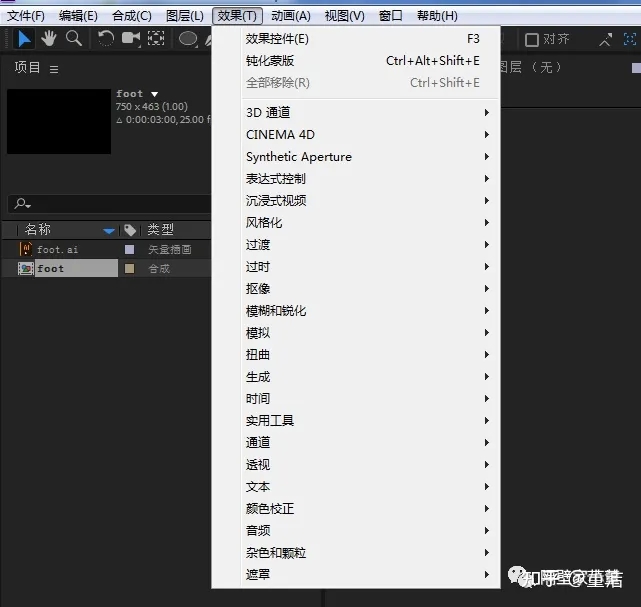This screenshot has height=607, width=641.
Task: Select the Pan Behind anchor tool
Action: pyautogui.click(x=156, y=38)
